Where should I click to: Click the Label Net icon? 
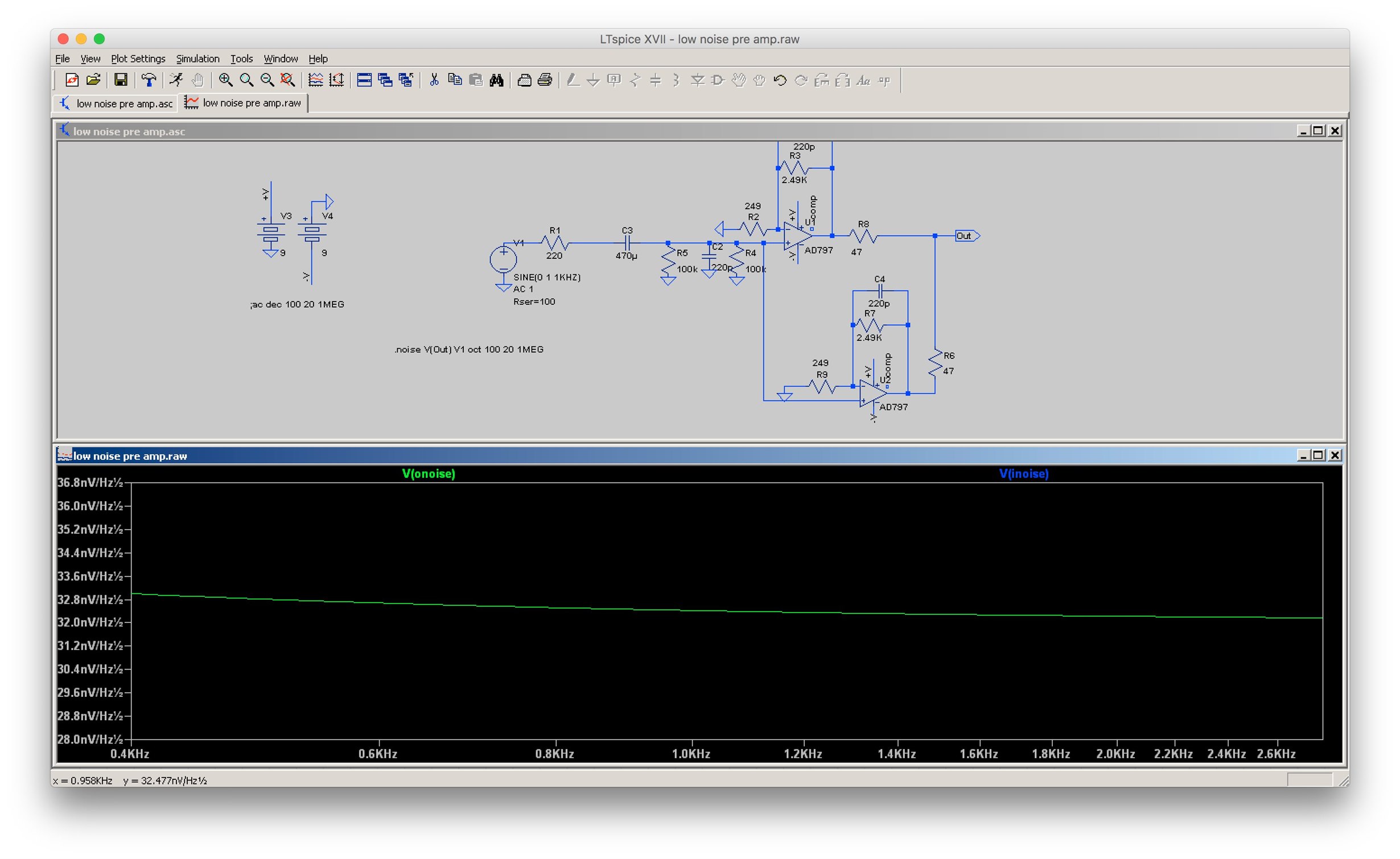614,80
